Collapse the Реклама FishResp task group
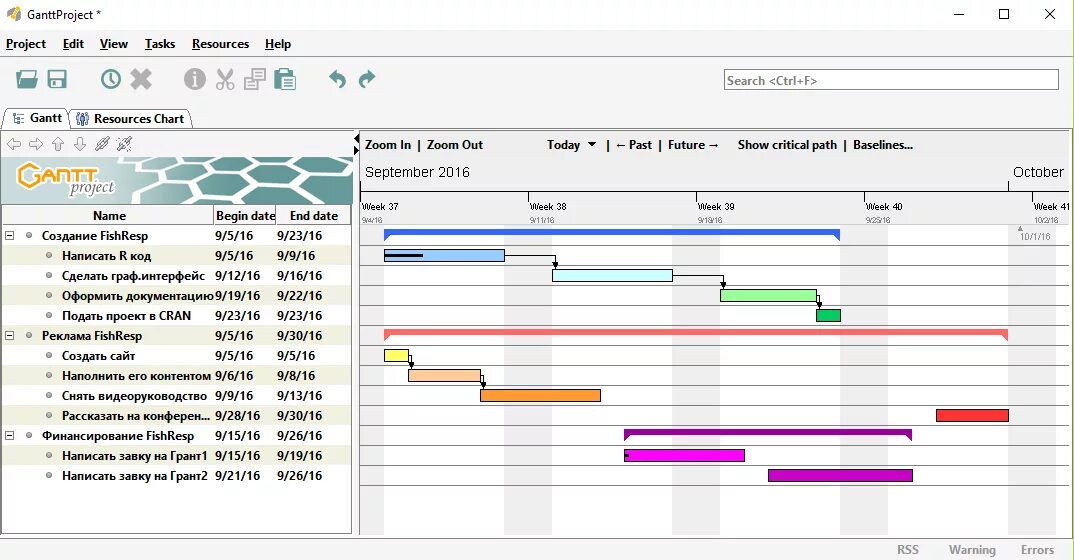The width and height of the screenshot is (1074, 560). pos(10,335)
